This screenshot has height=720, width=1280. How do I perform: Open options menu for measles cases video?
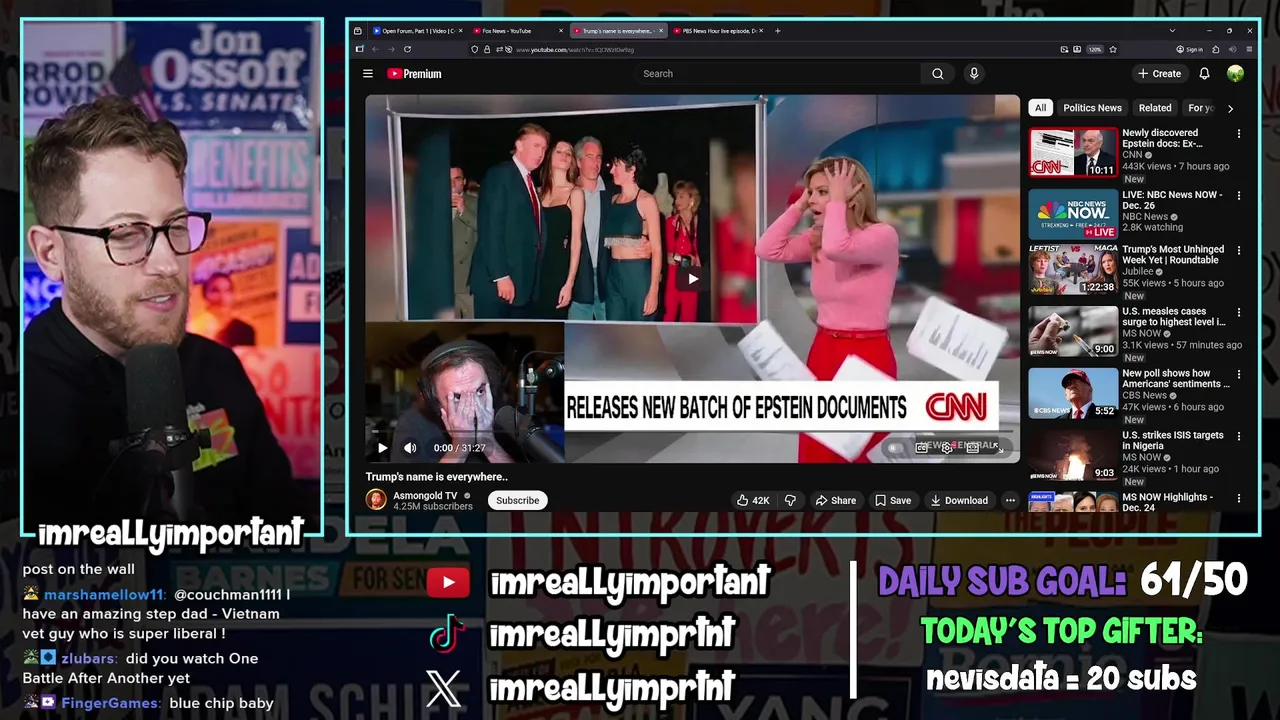1239,313
